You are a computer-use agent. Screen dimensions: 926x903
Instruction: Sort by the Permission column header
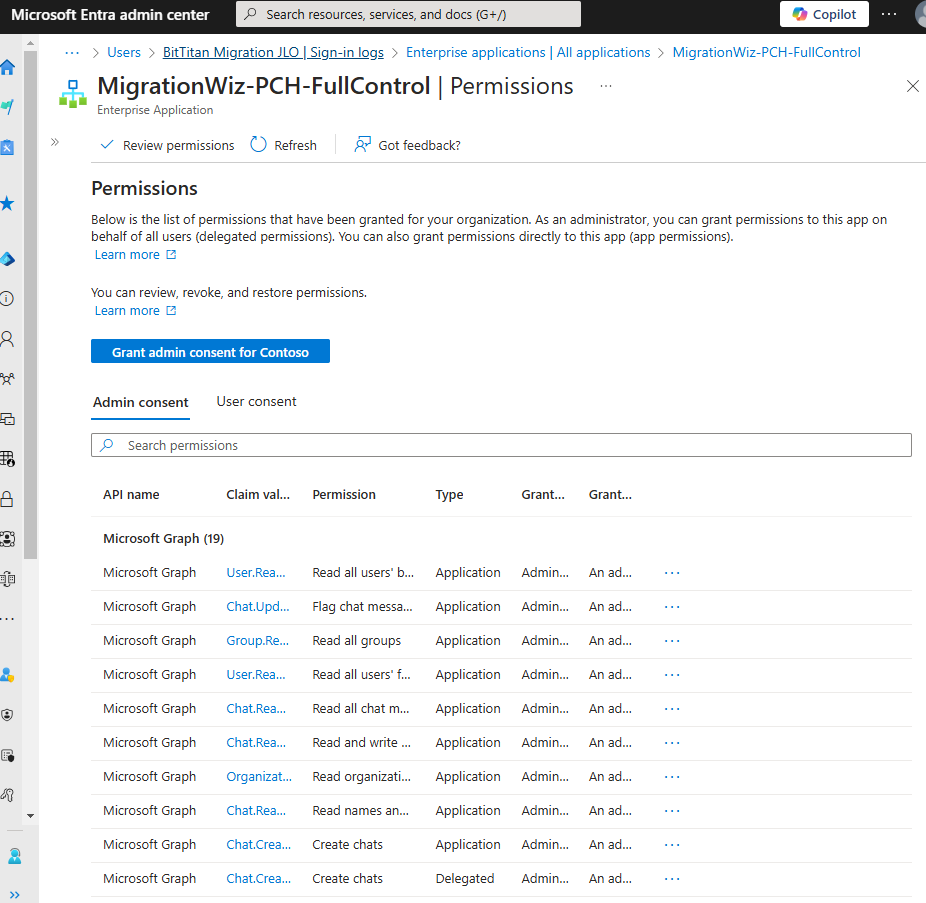pyautogui.click(x=344, y=495)
